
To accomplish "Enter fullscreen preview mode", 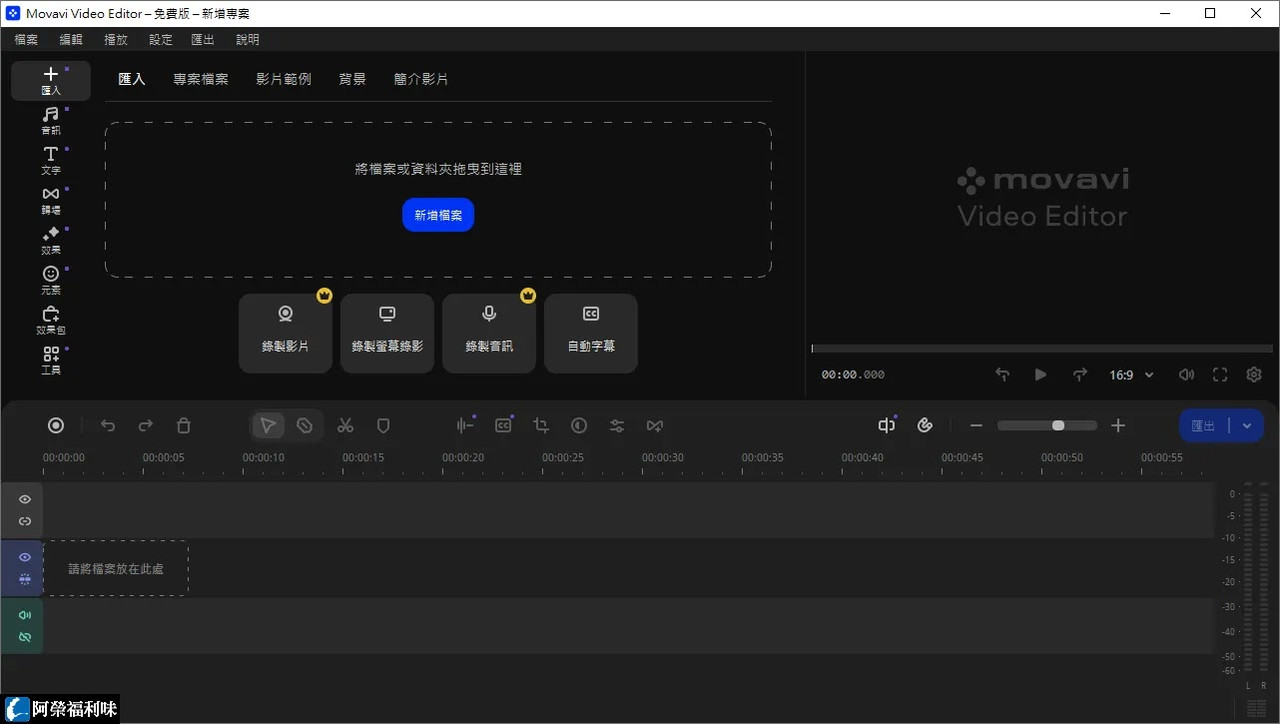I will coord(1220,375).
